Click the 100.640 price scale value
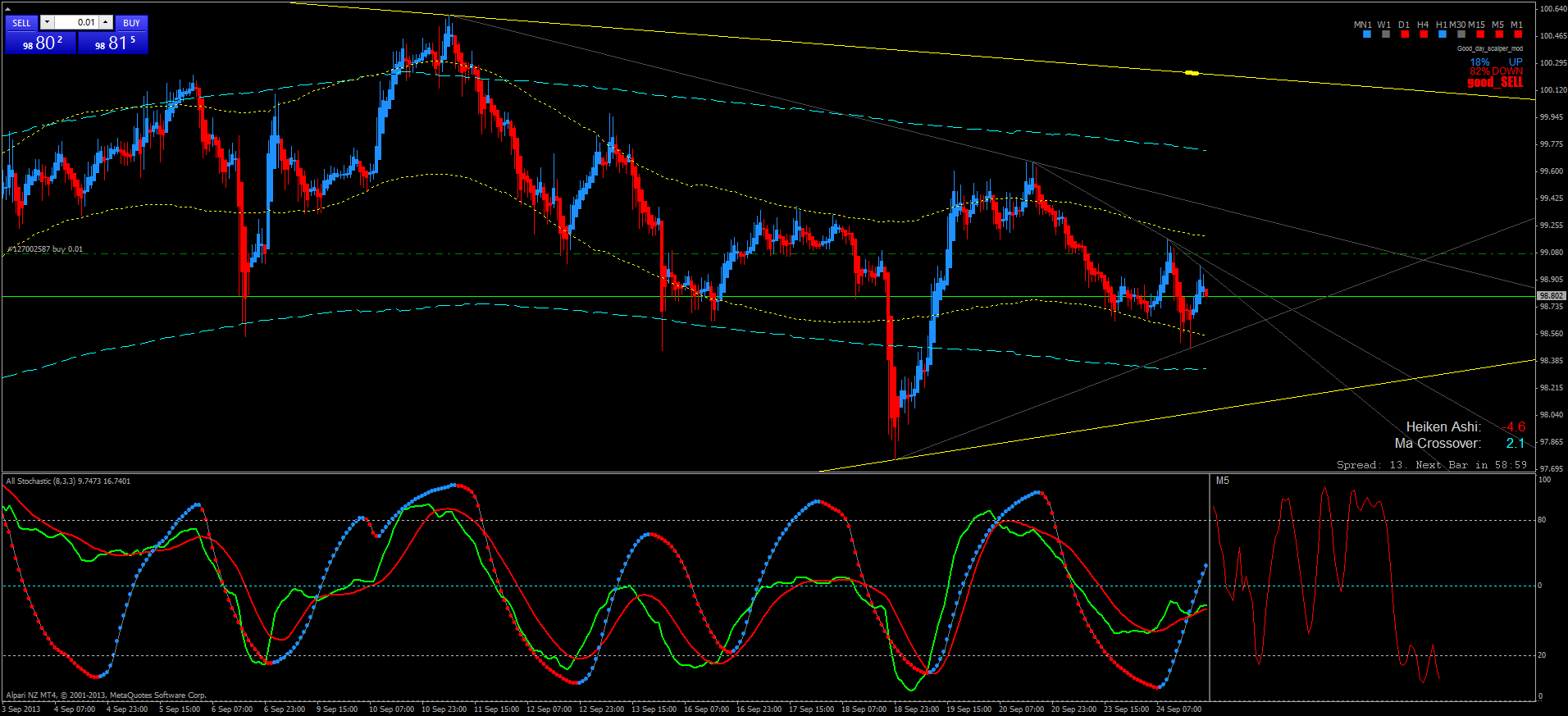This screenshot has width=1568, height=716. [1552, 9]
